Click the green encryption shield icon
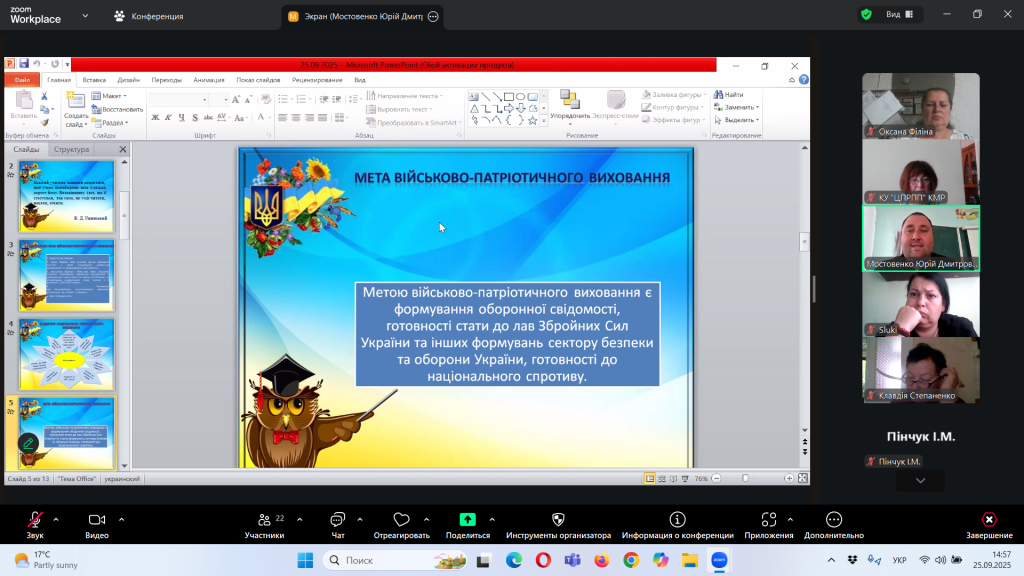The width and height of the screenshot is (1024, 576). point(865,15)
